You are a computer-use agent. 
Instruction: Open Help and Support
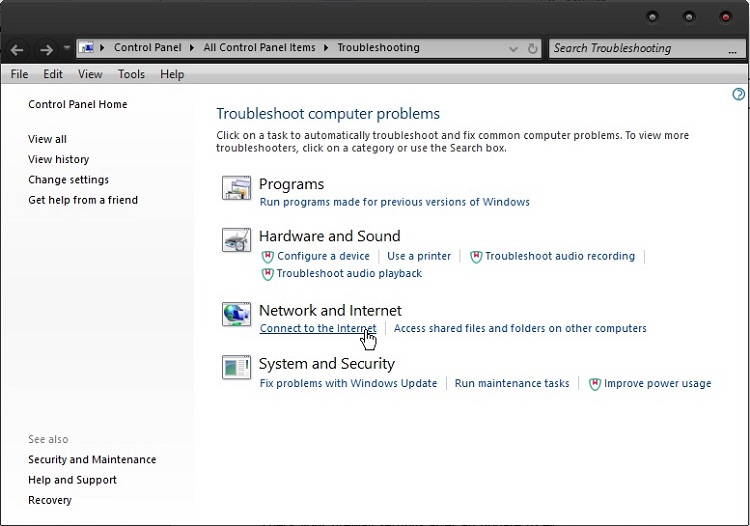[x=72, y=480]
